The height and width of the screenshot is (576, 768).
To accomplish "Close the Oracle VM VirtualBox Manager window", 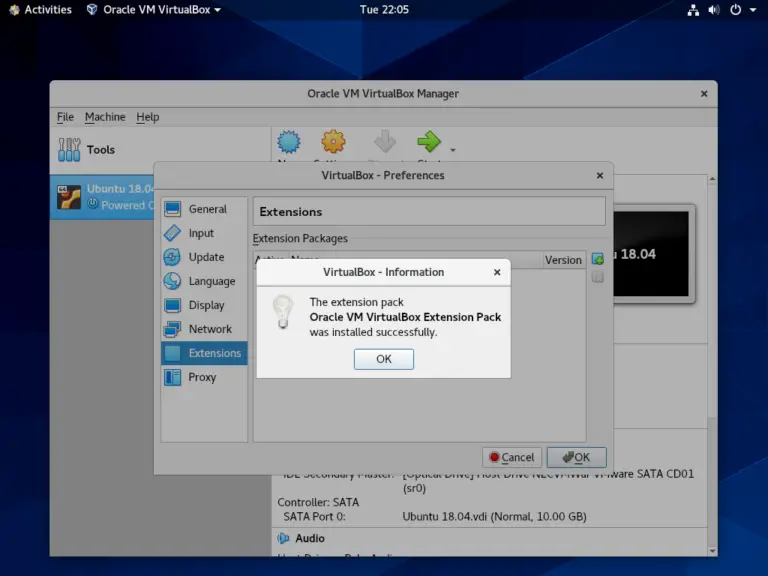I will (x=704, y=94).
